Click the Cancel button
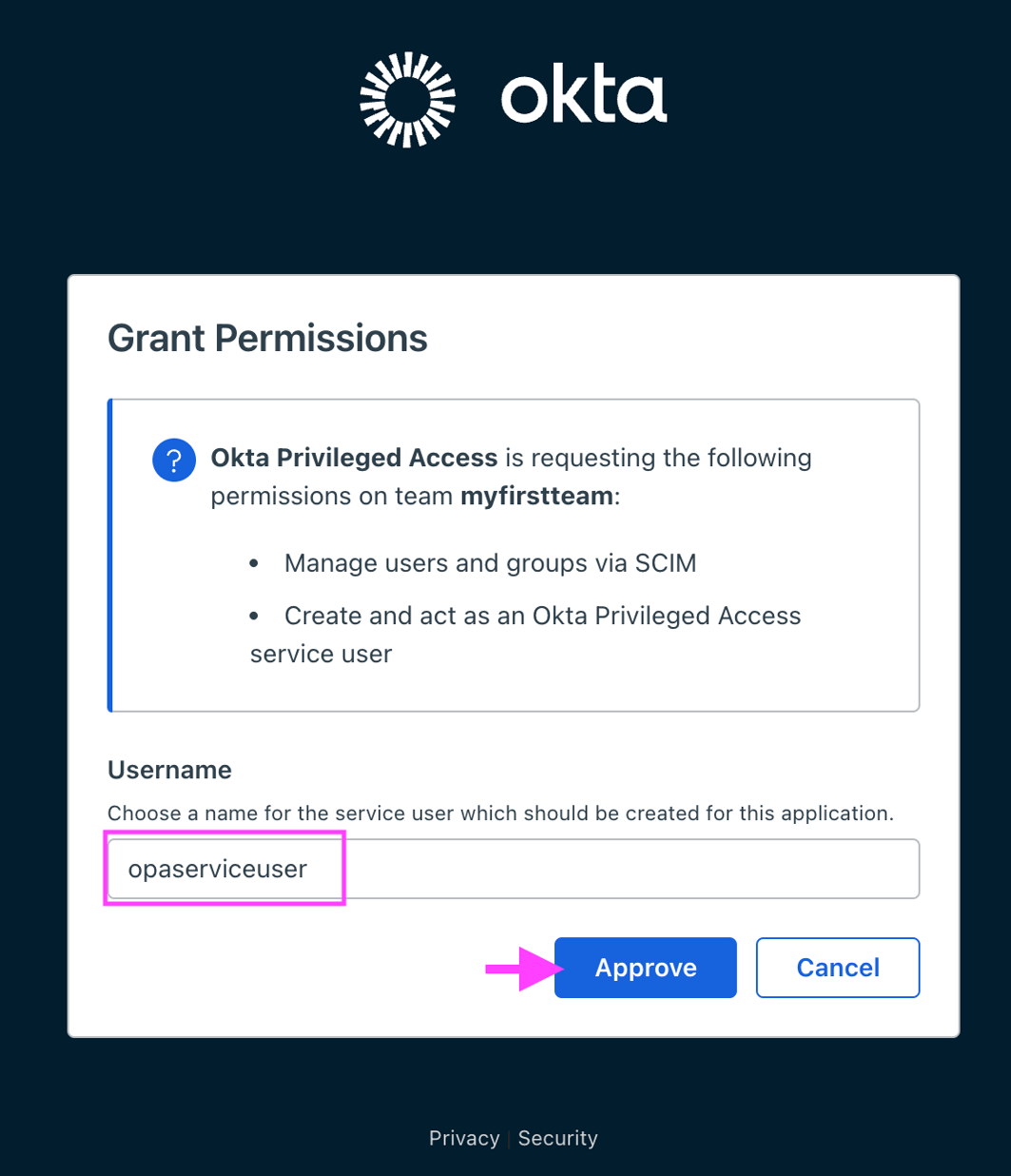 click(x=837, y=967)
